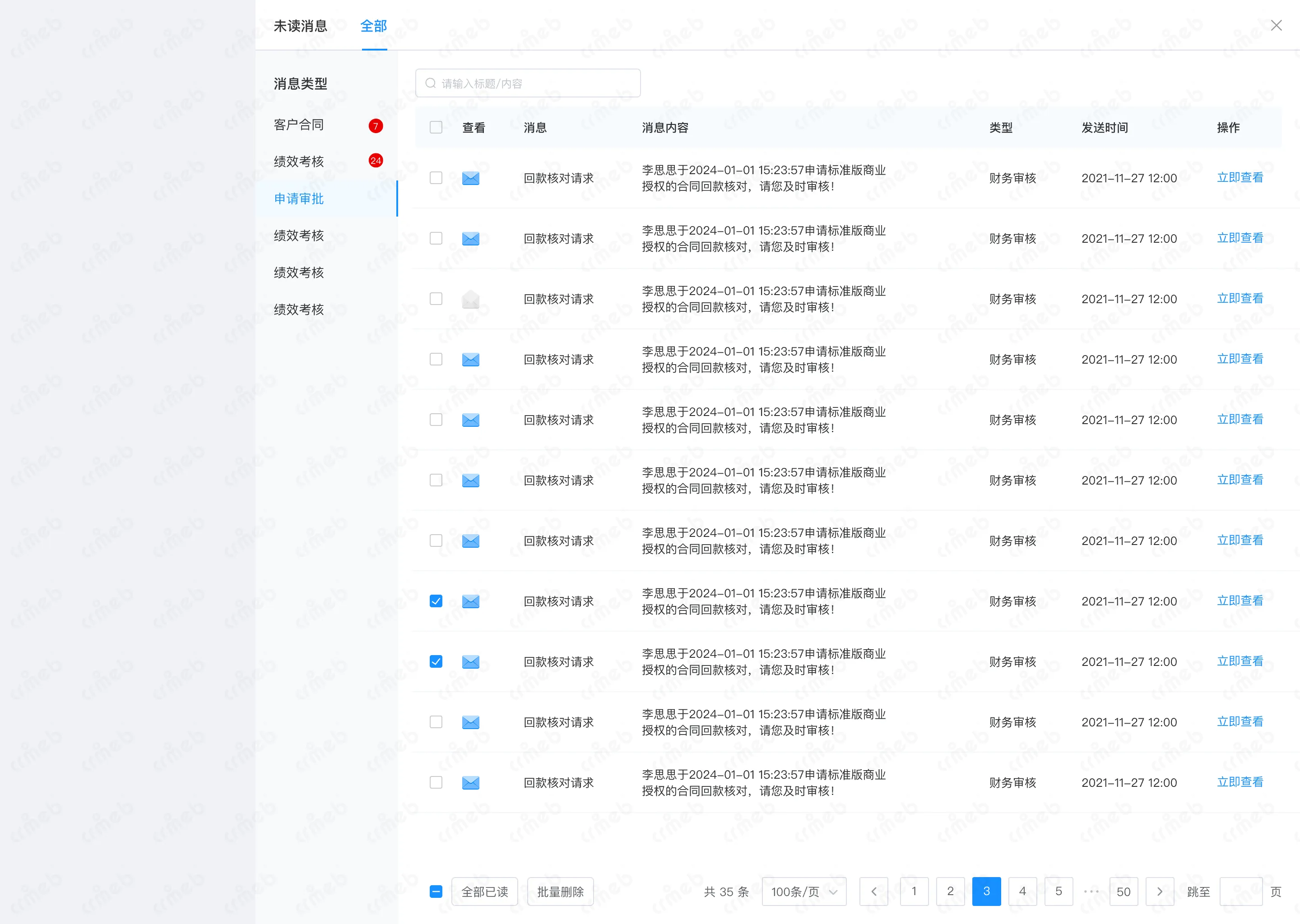Click the red 24 badge beside 绩效考核
The image size is (1300, 924).
pos(376,161)
